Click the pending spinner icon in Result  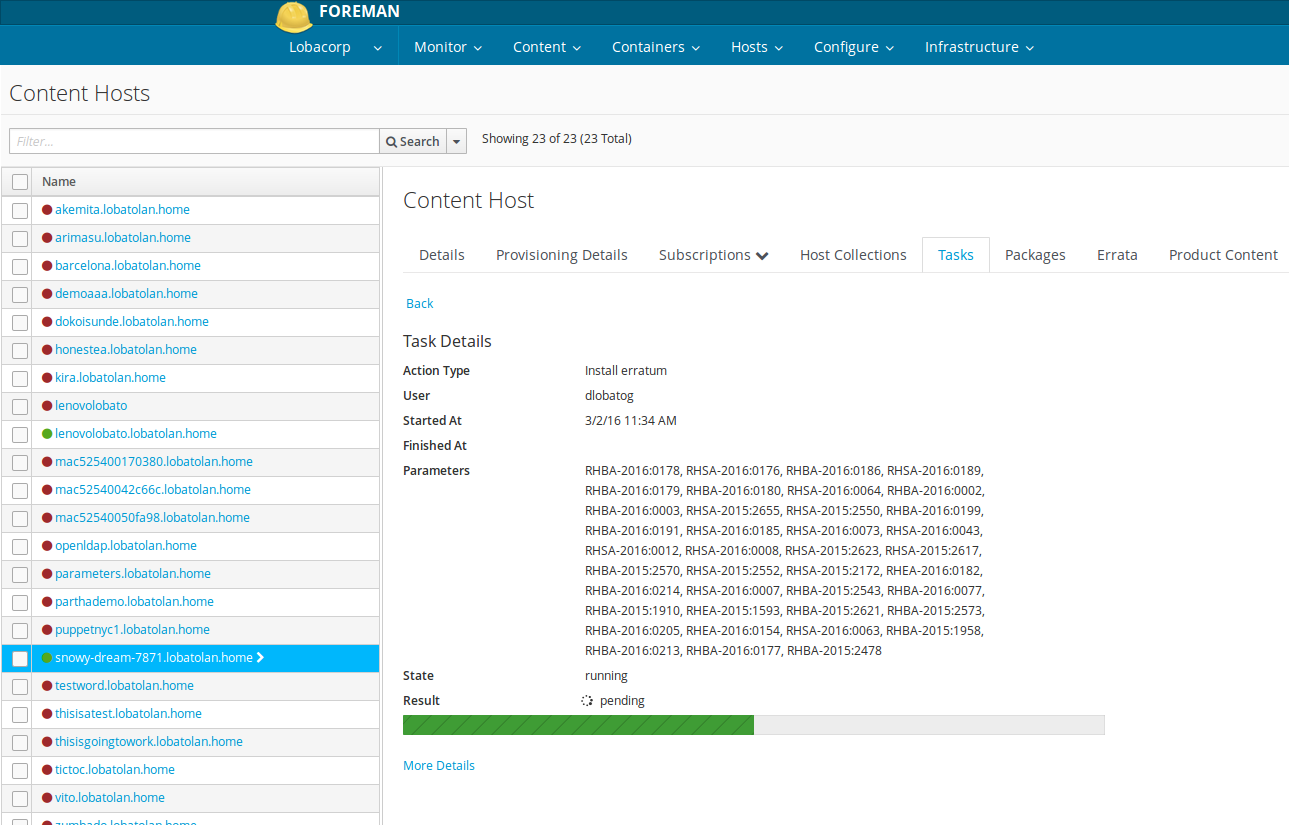pyautogui.click(x=588, y=701)
